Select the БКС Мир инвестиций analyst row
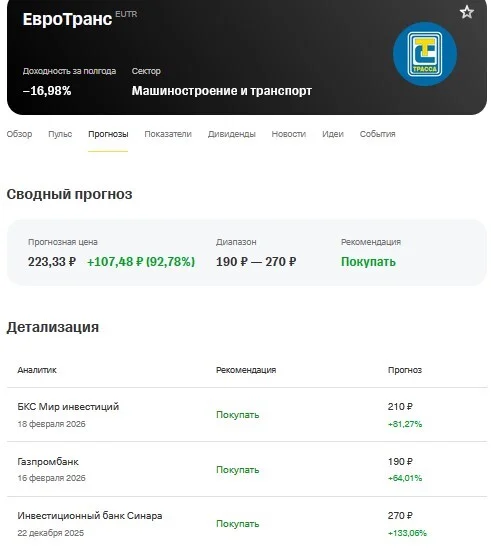491x549 pixels. pyautogui.click(x=247, y=415)
